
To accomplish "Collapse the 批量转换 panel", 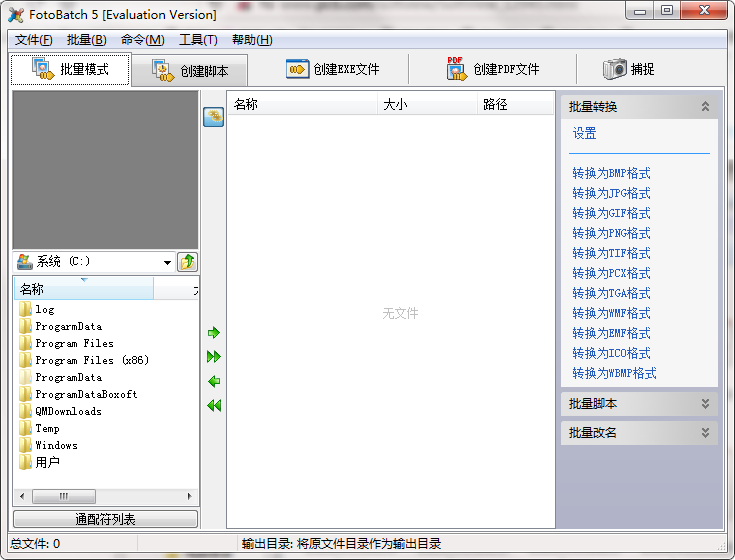I will pos(705,106).
